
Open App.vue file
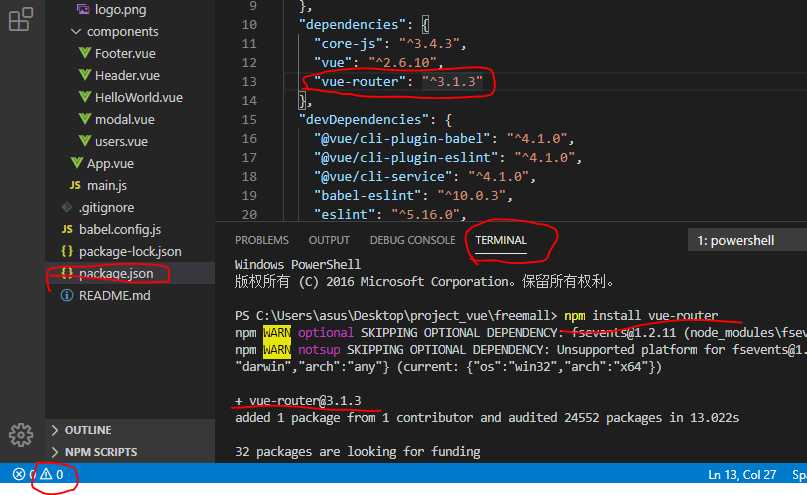tap(110, 163)
